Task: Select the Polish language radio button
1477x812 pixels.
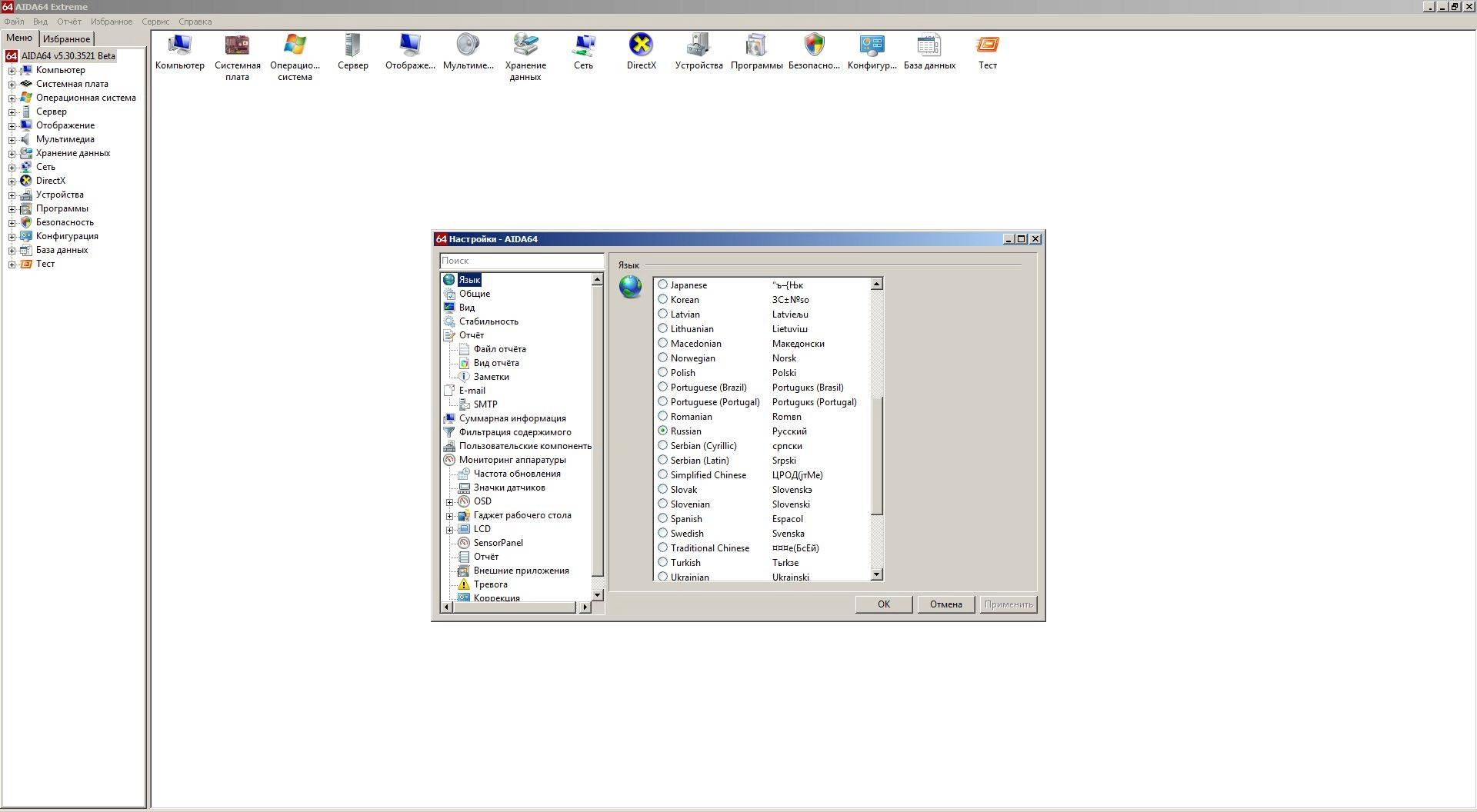Action: pyautogui.click(x=662, y=372)
